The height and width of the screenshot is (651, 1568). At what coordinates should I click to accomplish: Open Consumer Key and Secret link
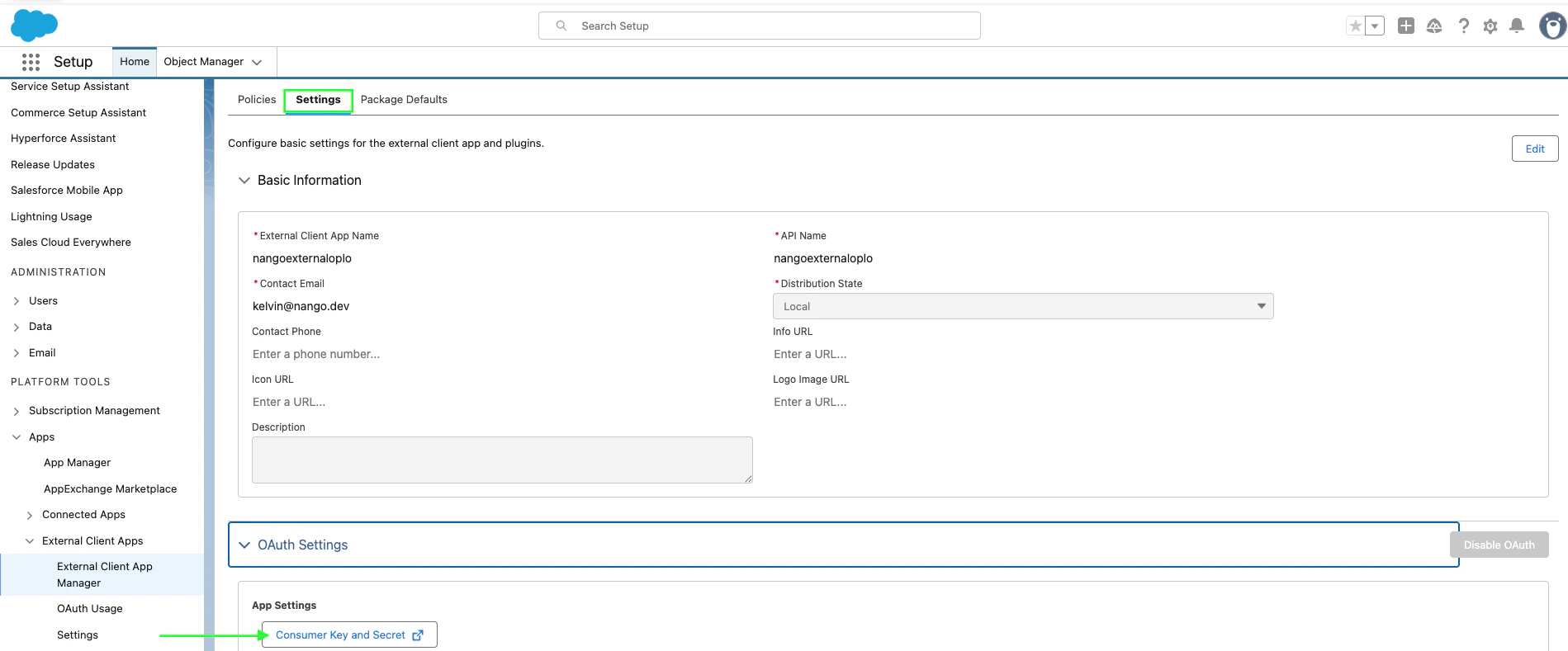point(349,635)
